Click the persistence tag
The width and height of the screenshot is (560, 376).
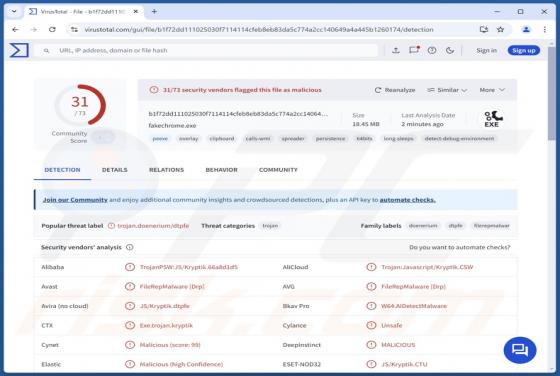tap(330, 139)
